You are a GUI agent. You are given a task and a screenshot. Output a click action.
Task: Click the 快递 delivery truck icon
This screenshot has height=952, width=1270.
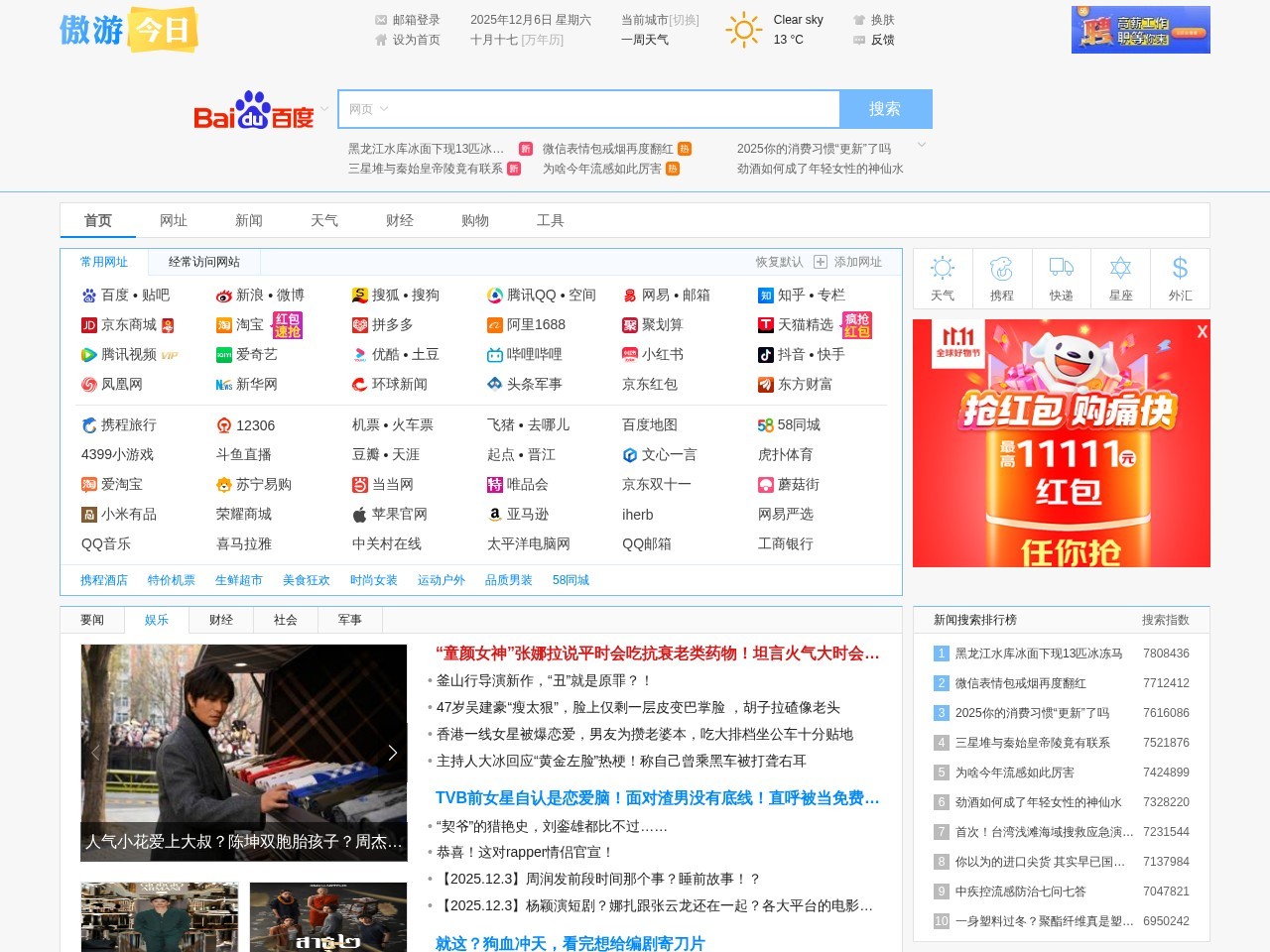tap(1061, 268)
